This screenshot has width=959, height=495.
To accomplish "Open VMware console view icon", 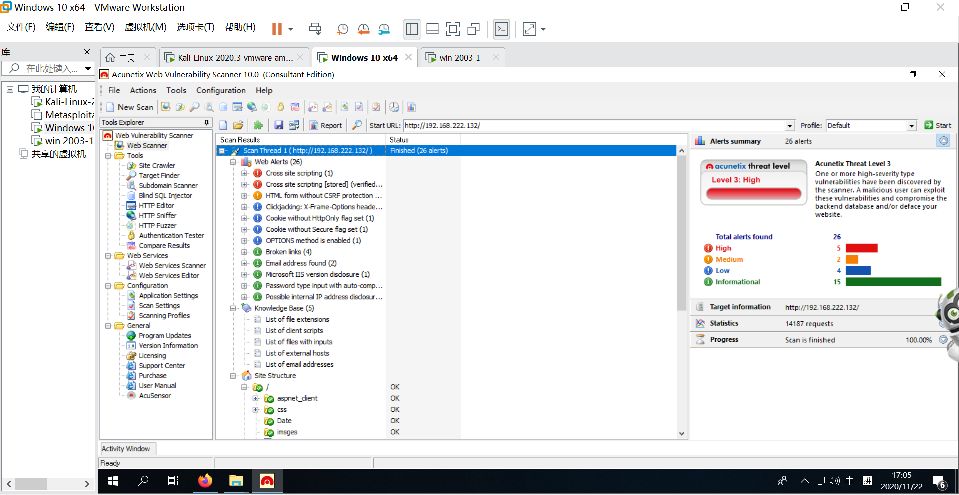I will click(x=502, y=29).
